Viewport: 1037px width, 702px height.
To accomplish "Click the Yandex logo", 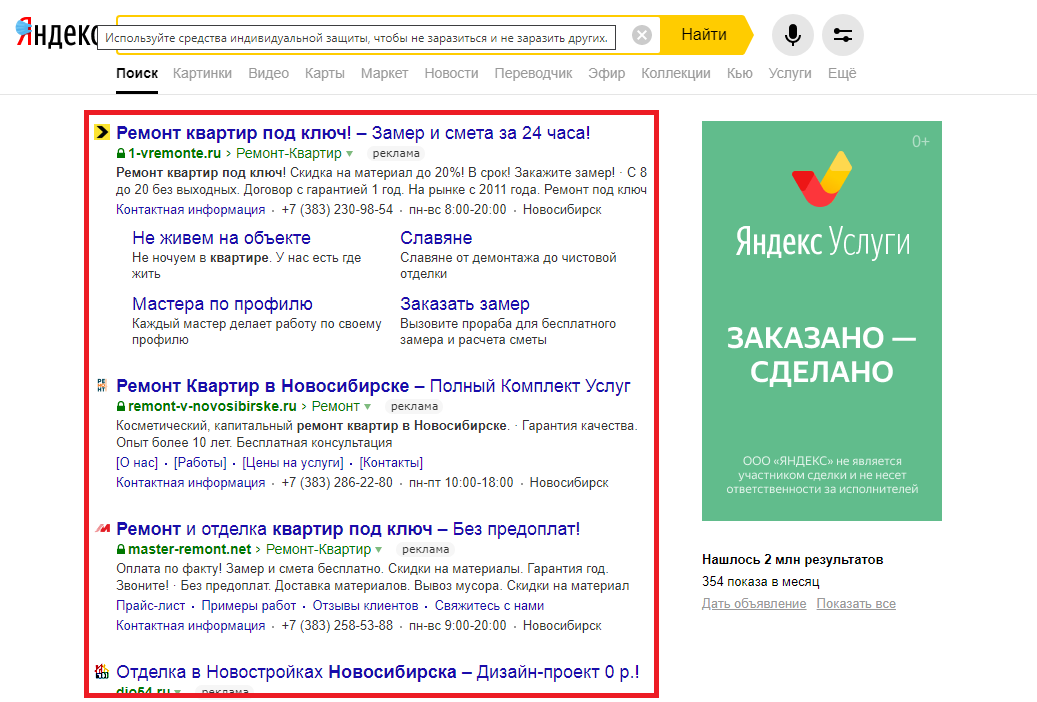I will point(57,33).
